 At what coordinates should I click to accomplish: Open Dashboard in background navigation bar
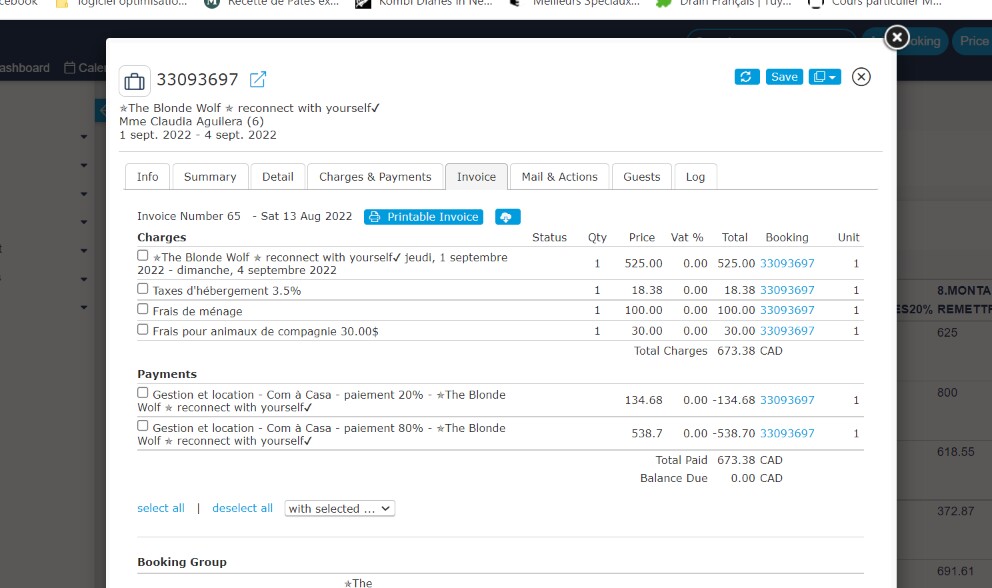(25, 68)
